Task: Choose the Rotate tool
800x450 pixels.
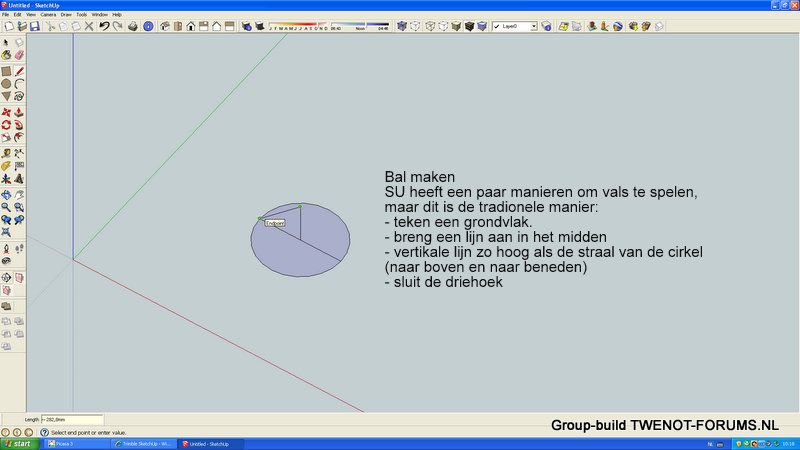Action: pos(6,125)
